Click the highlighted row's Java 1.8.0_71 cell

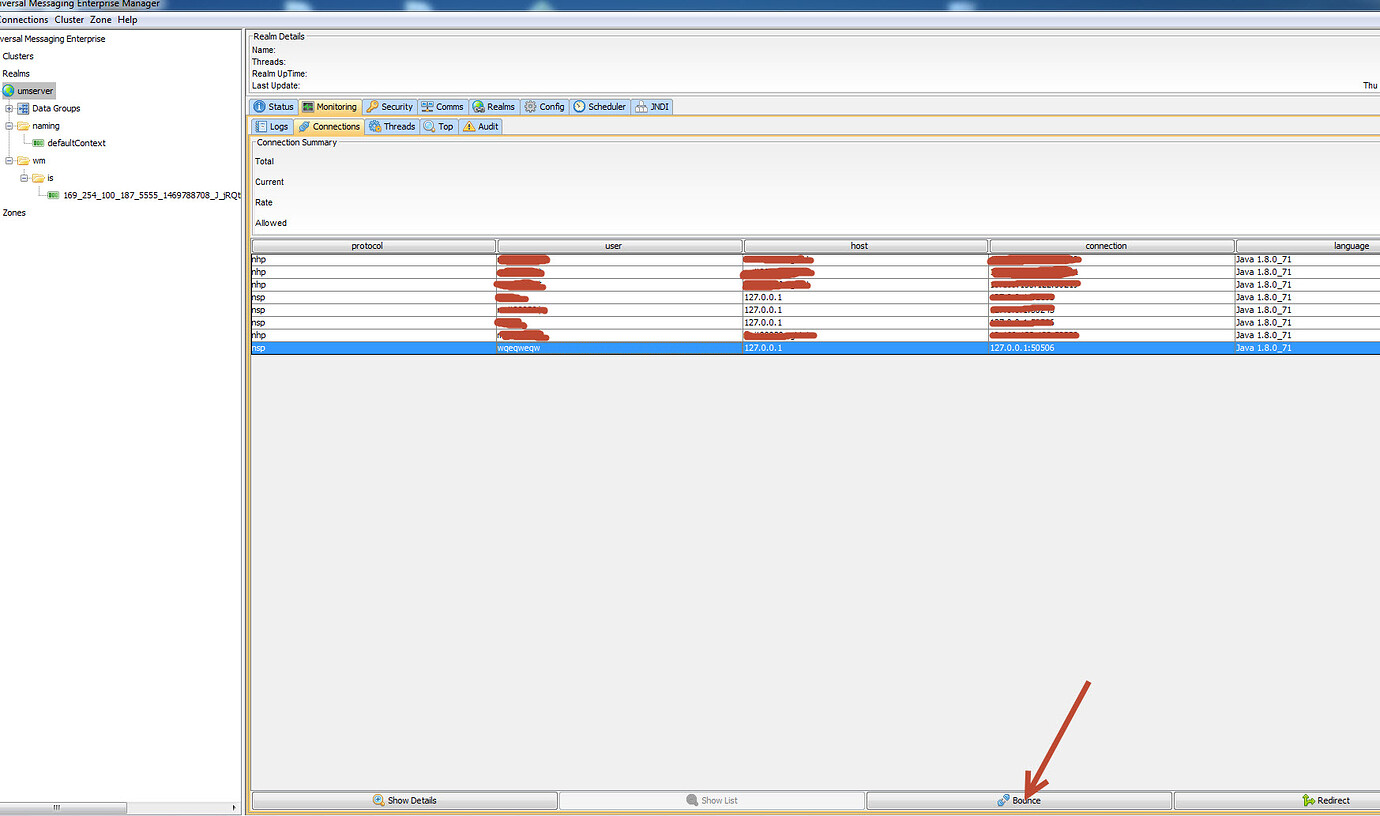click(1308, 348)
